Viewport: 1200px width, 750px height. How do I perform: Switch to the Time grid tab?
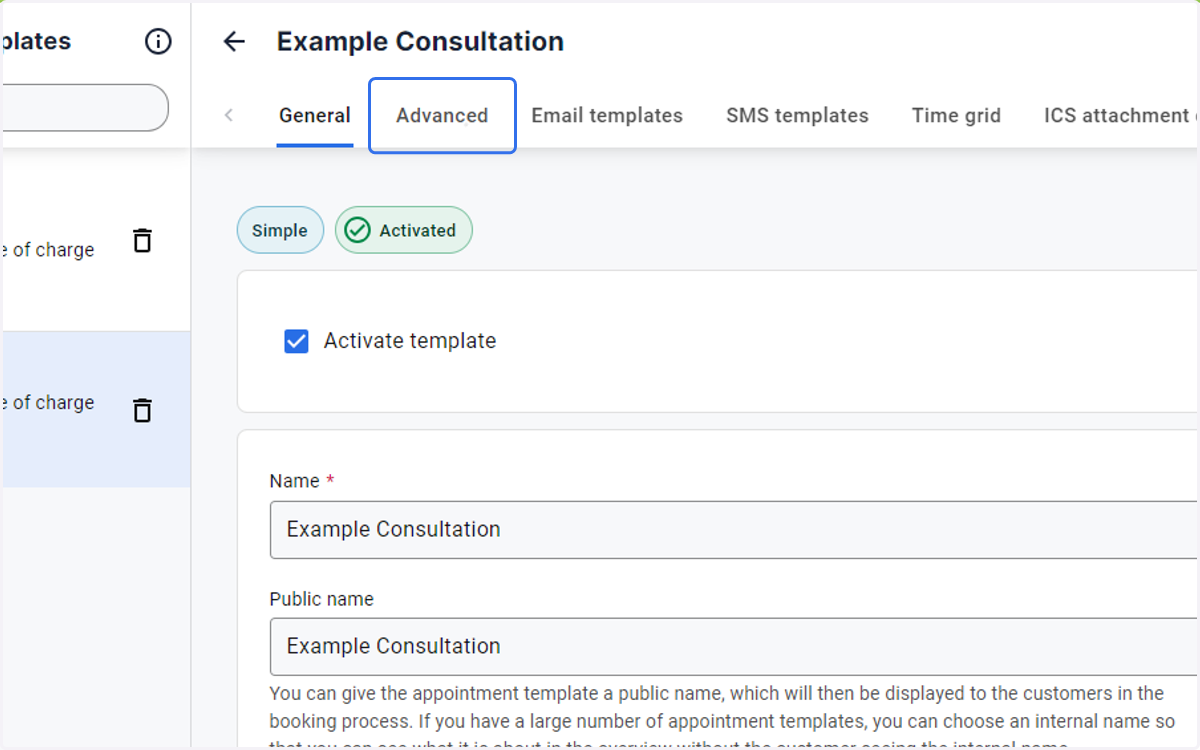click(956, 115)
